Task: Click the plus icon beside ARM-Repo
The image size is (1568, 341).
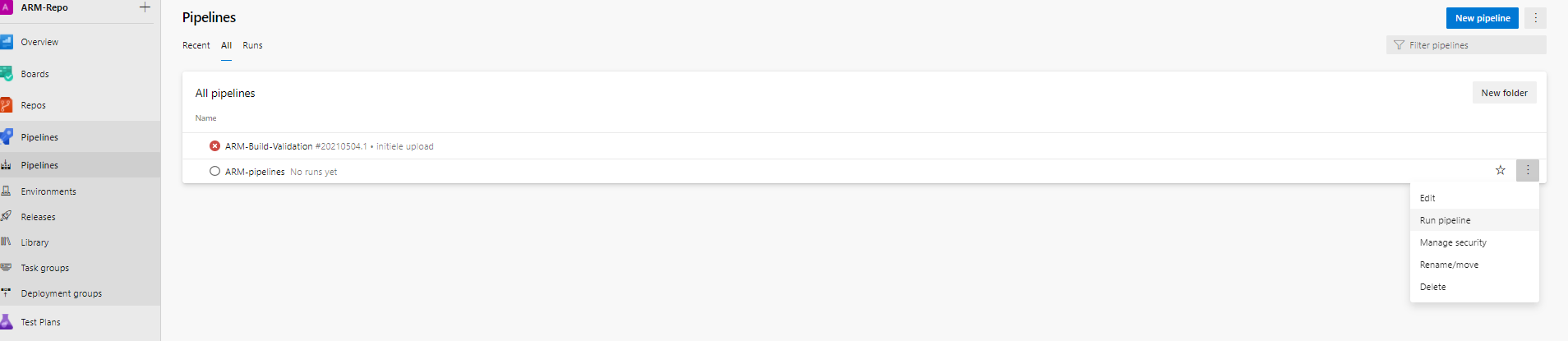Action: 145,7
